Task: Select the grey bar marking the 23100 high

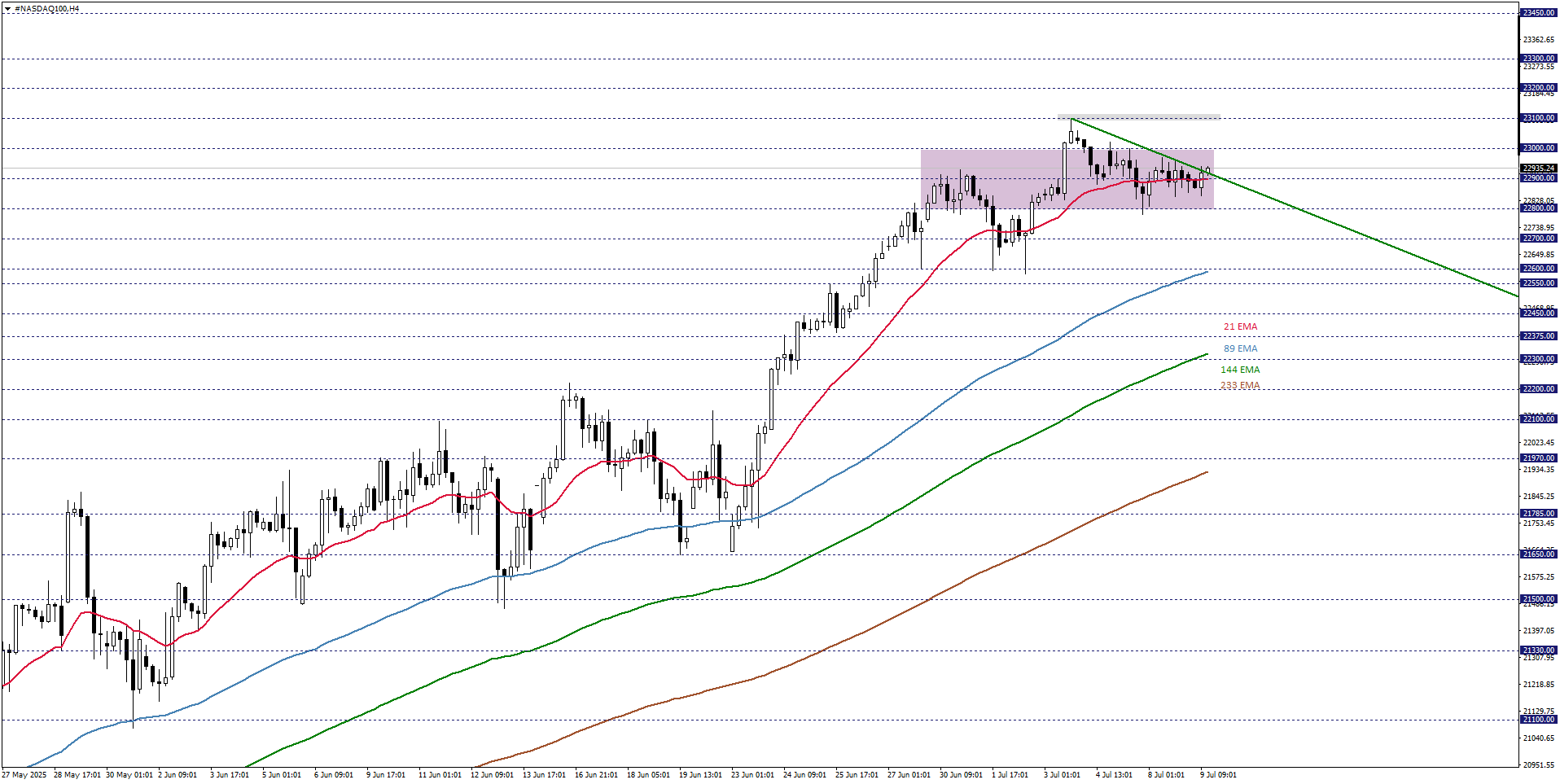Action: pyautogui.click(x=1139, y=117)
